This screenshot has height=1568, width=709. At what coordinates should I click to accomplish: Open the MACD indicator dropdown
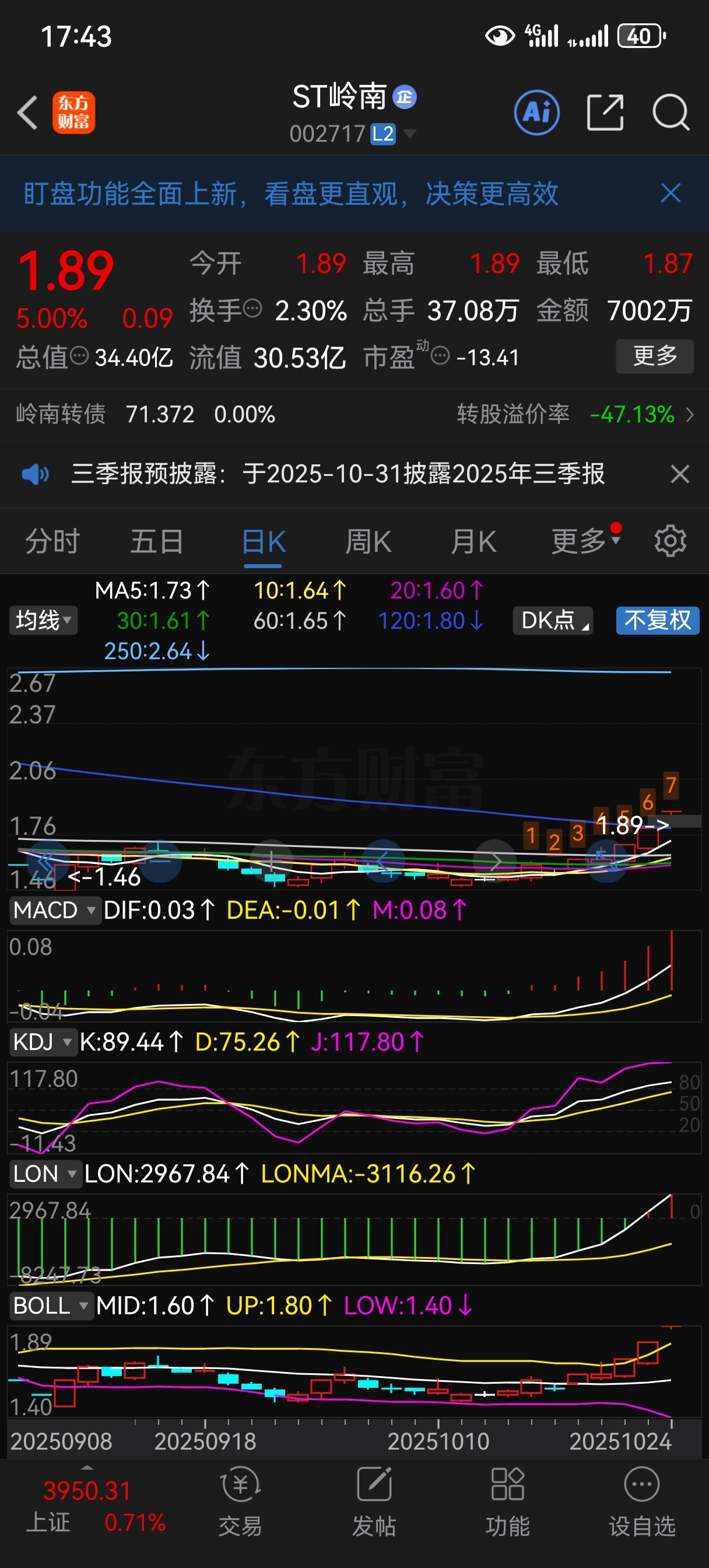pos(54,910)
